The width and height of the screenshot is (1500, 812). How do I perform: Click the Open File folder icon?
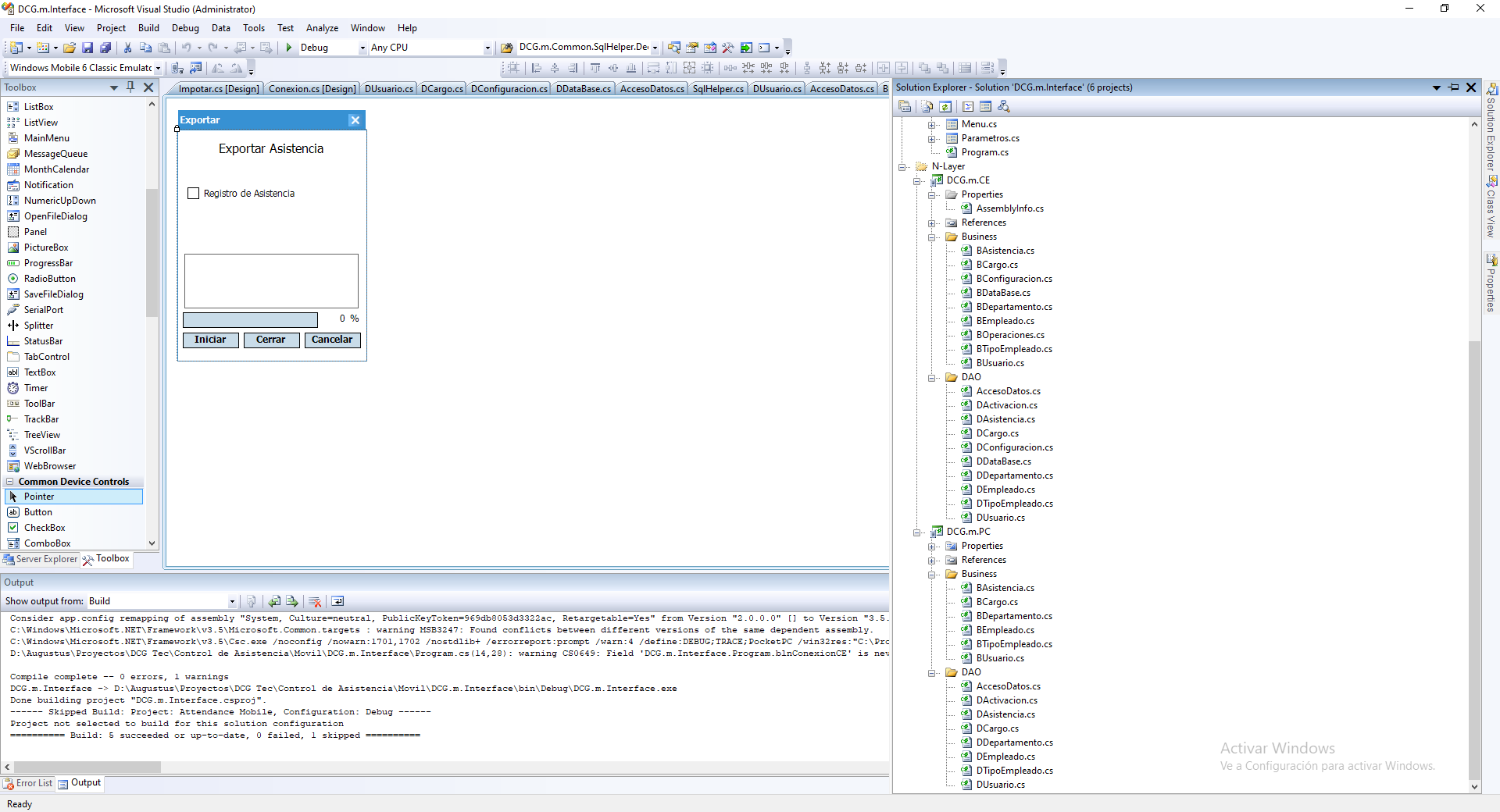70,48
